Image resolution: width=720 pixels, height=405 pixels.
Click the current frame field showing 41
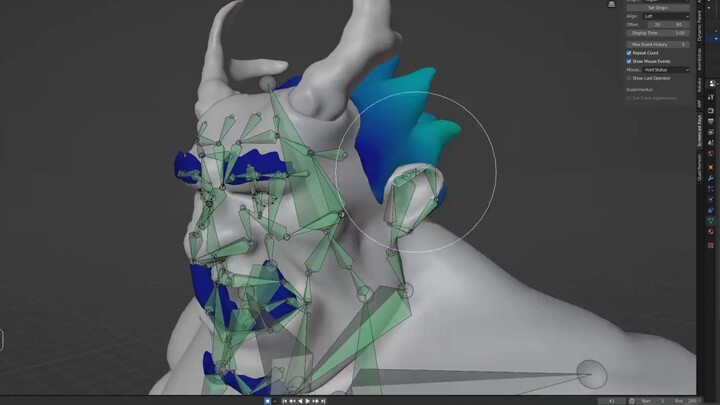[612, 401]
